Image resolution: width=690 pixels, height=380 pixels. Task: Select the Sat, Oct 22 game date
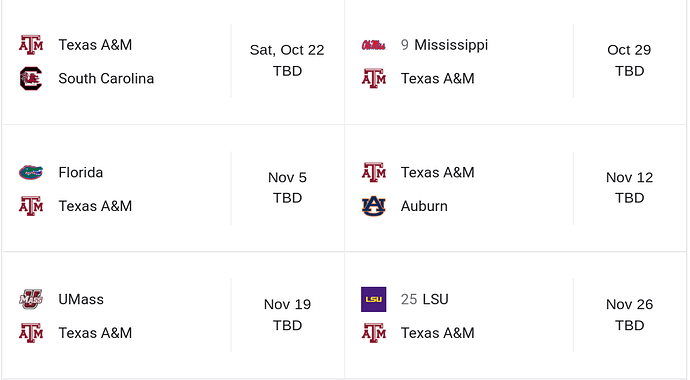(287, 50)
